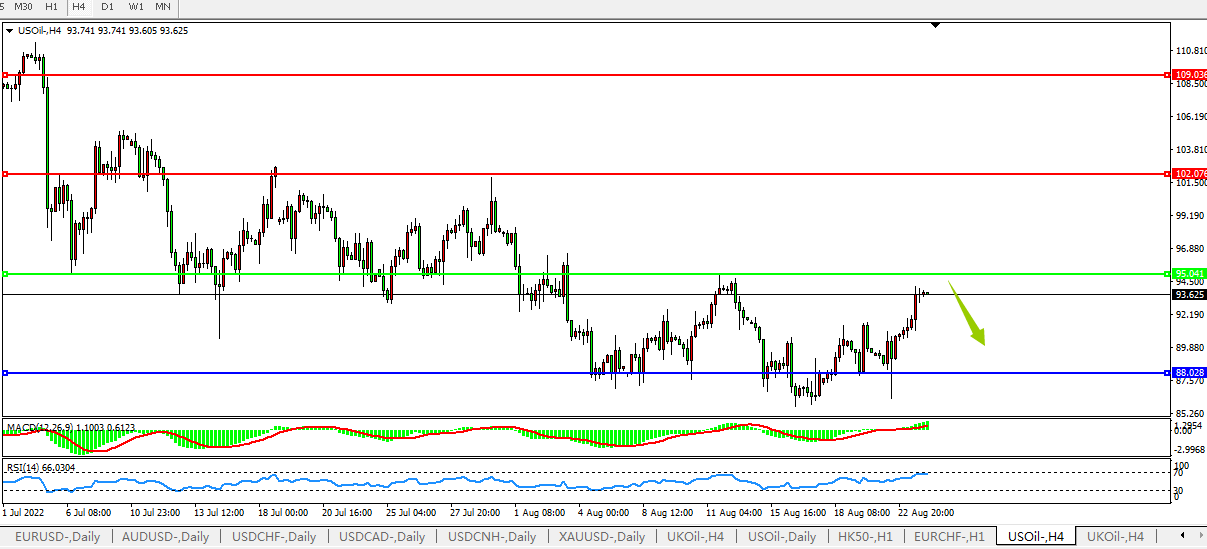
Task: Click the chart shift triangle marker at top
Action: 935,25
